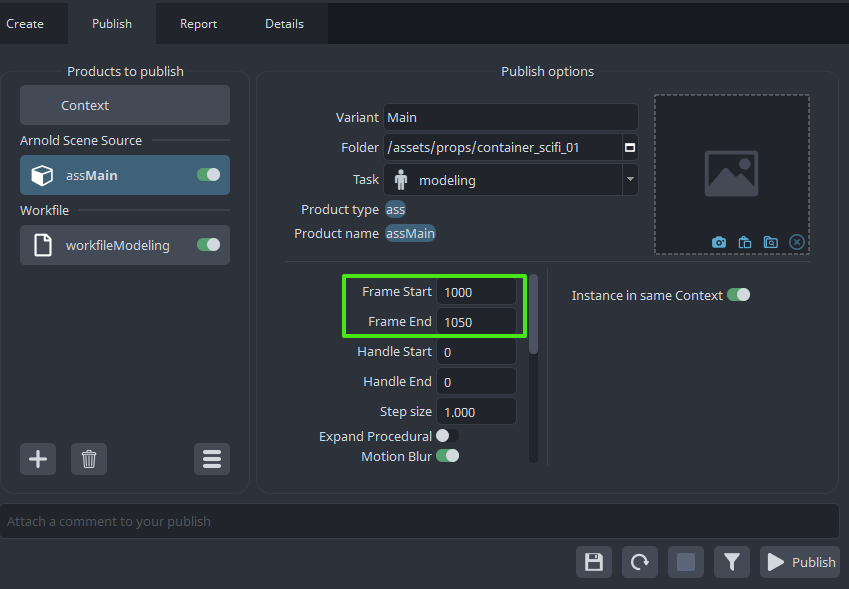Open the Details tab
The image size is (849, 589).
pos(284,24)
